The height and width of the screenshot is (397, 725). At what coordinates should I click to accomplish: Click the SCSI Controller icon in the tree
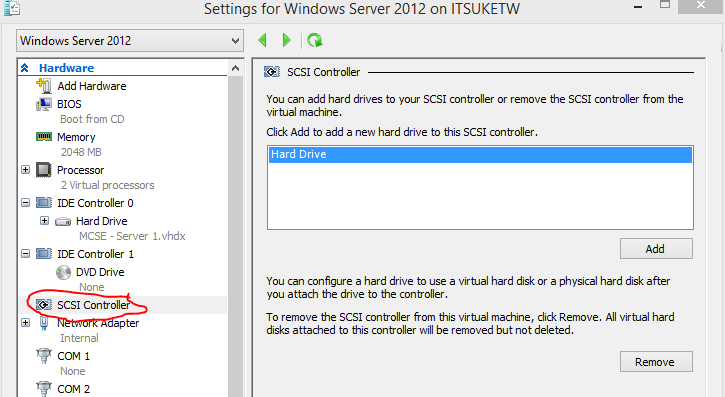pos(43,305)
